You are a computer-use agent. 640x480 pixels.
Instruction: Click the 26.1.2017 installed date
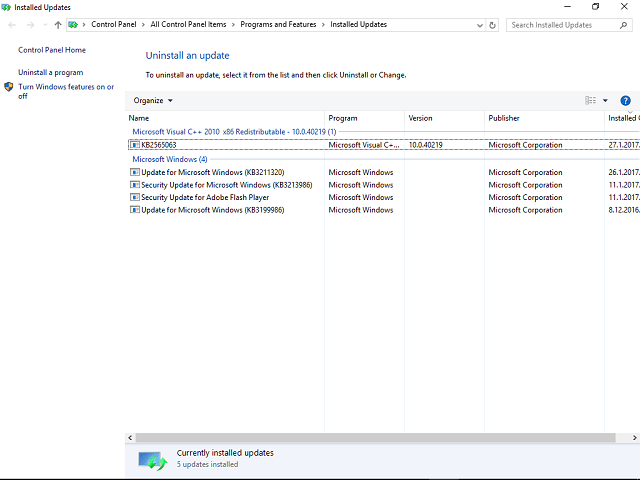tap(624, 172)
